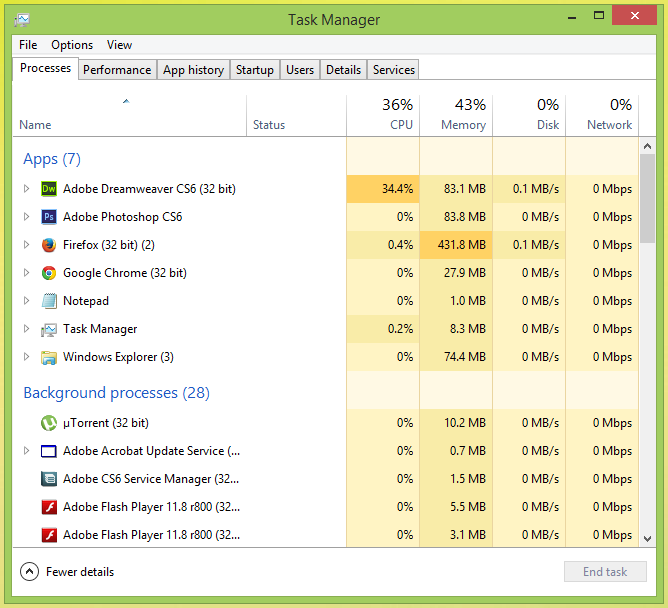Click the Windows Explorer folder icon

[x=49, y=357]
